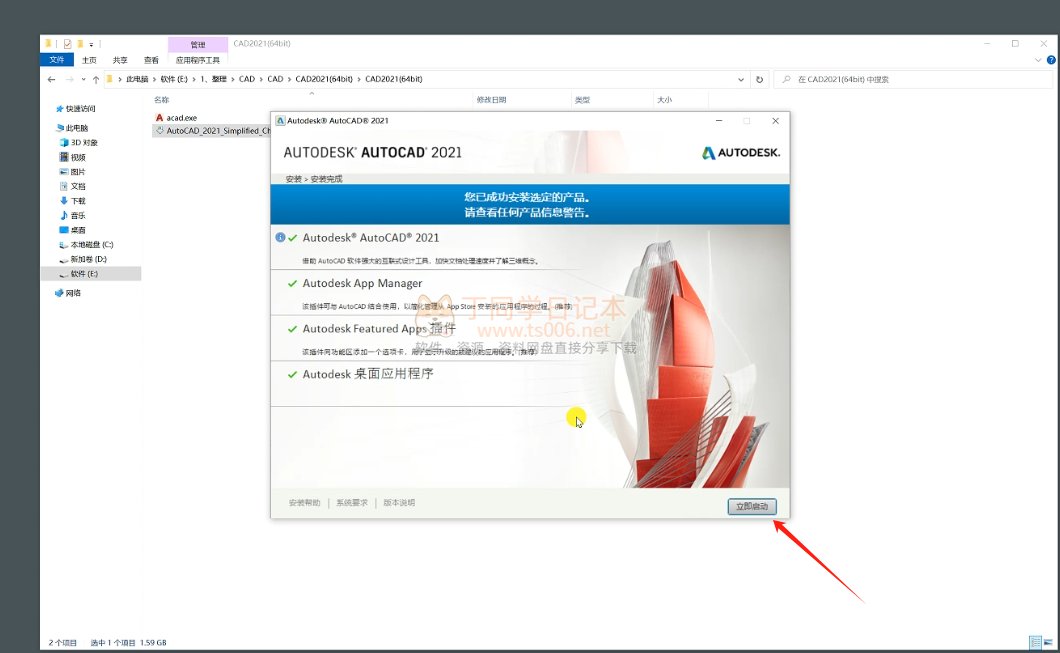Click the 3D 对象 folder icon
Image resolution: width=1060 pixels, height=653 pixels.
(x=64, y=143)
